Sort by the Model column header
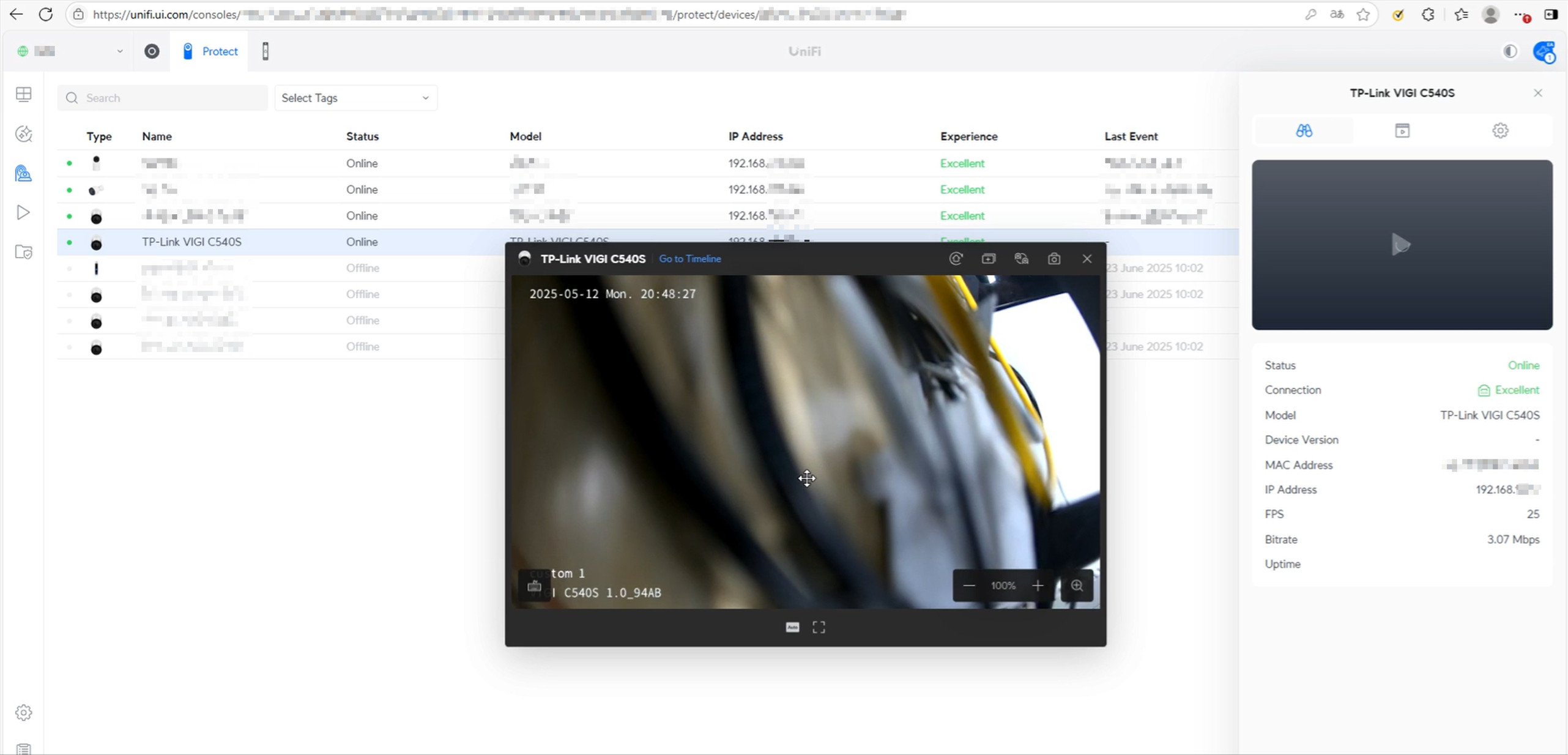The image size is (1568, 755). pos(526,136)
